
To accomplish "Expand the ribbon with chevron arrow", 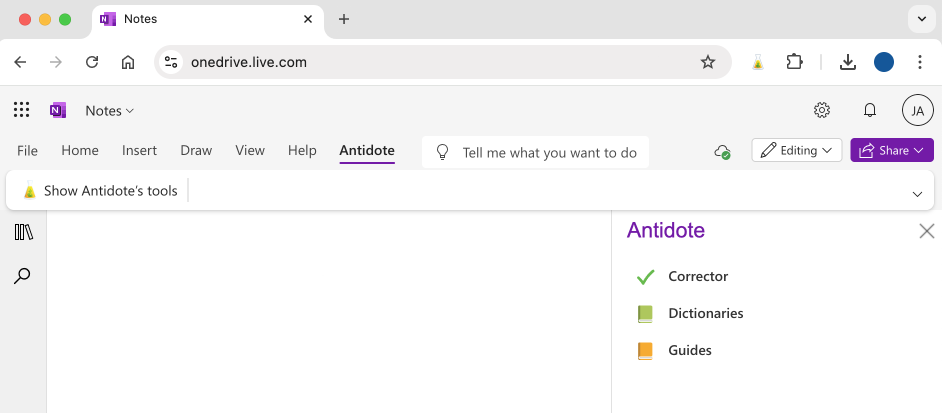I will pos(917,193).
